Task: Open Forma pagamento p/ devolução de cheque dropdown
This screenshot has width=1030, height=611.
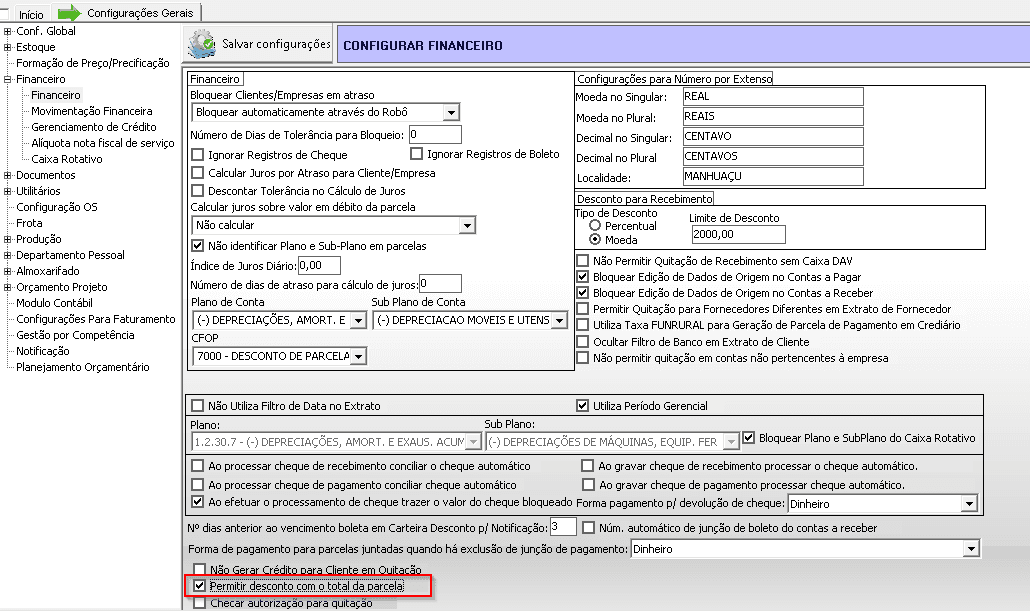Action: 969,504
